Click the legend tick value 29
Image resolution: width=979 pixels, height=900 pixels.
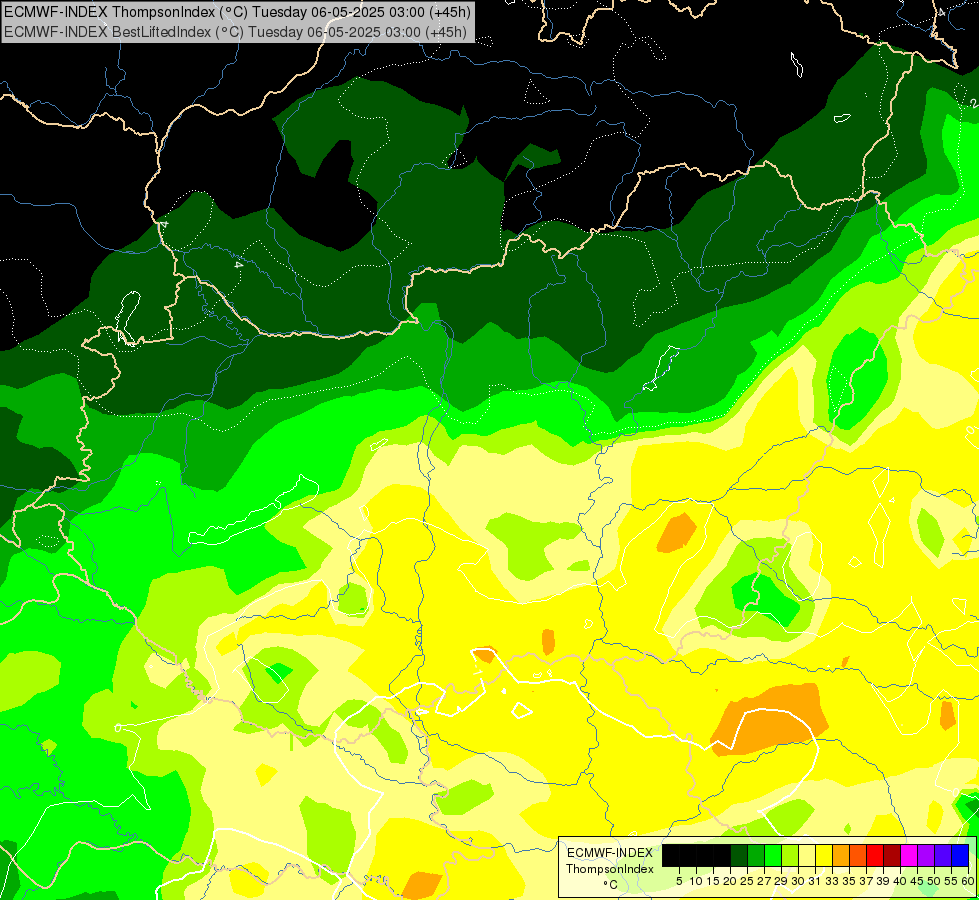pyautogui.click(x=781, y=881)
